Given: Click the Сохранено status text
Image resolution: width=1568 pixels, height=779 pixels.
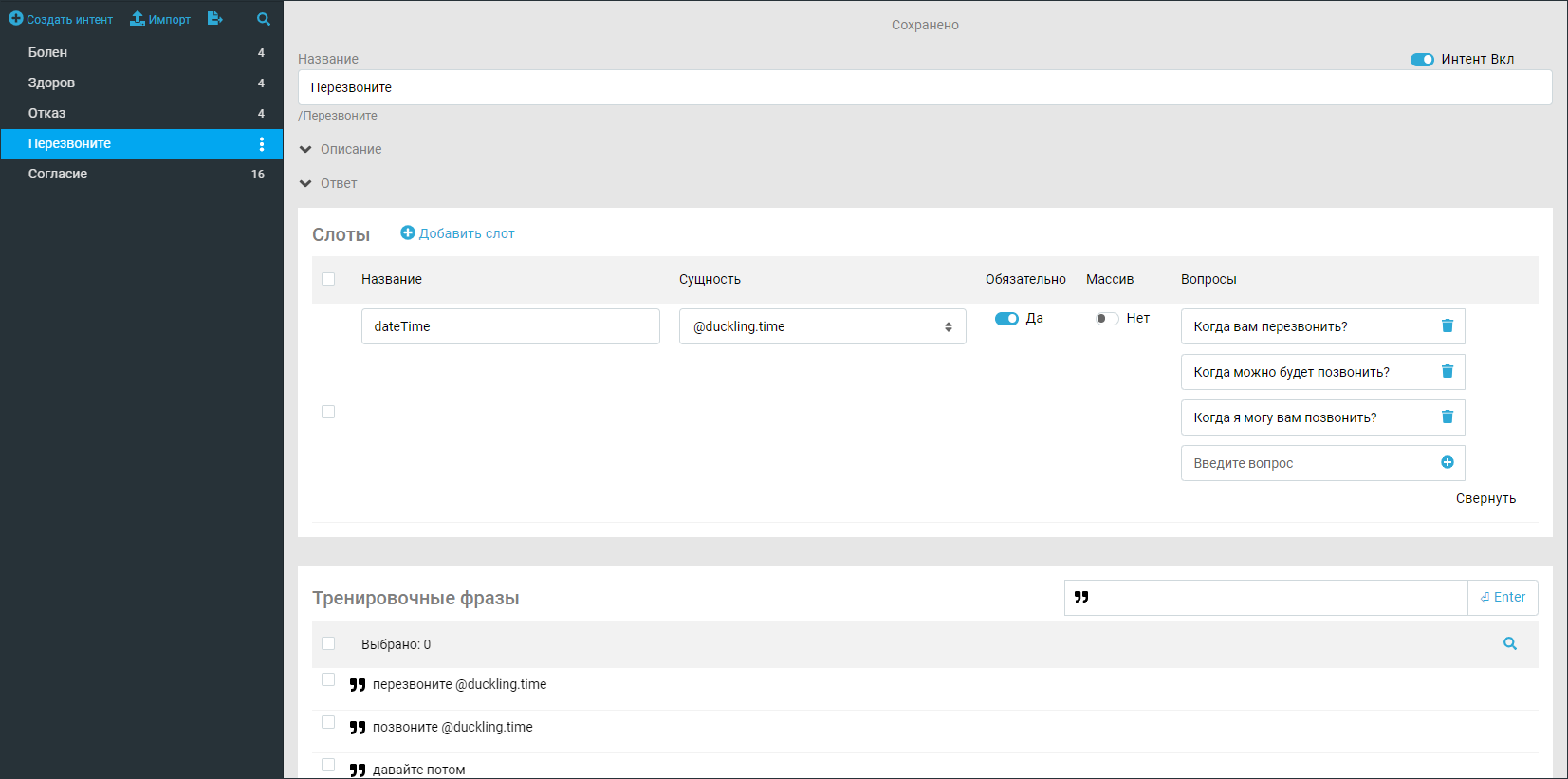Looking at the screenshot, I should click(x=925, y=25).
